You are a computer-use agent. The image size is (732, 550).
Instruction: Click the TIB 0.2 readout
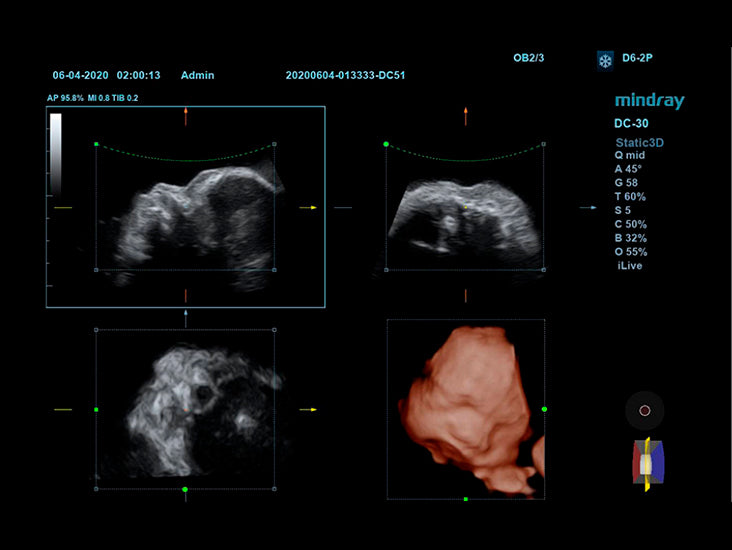point(125,98)
